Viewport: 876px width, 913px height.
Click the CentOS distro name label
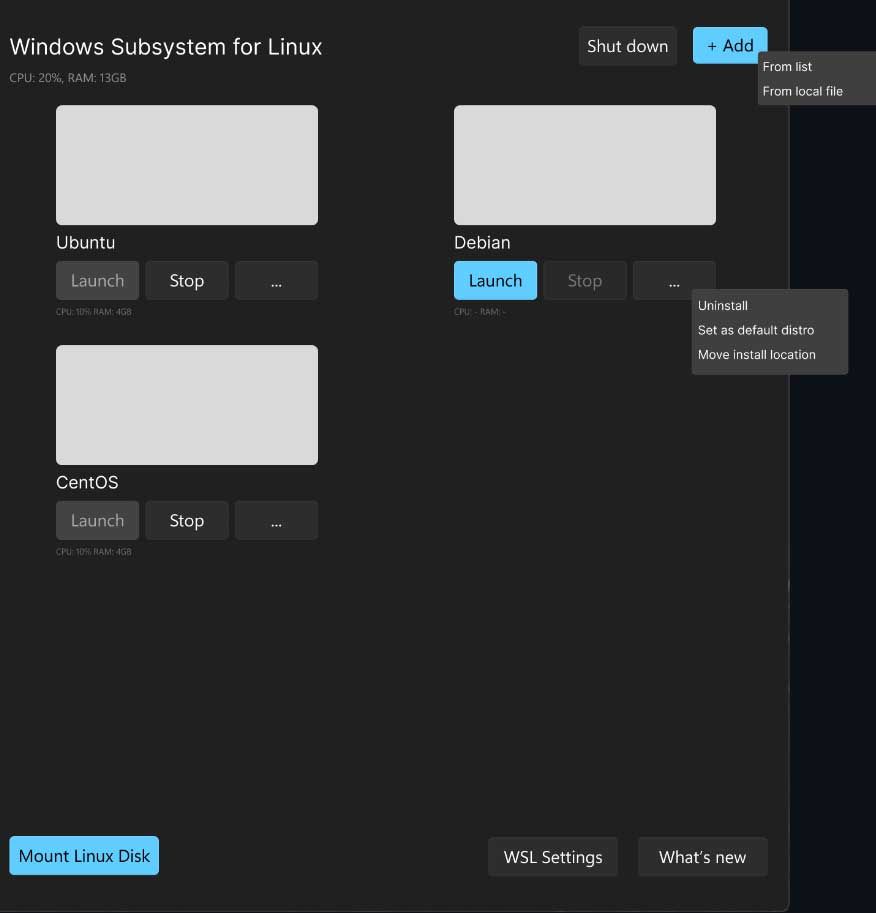click(87, 482)
